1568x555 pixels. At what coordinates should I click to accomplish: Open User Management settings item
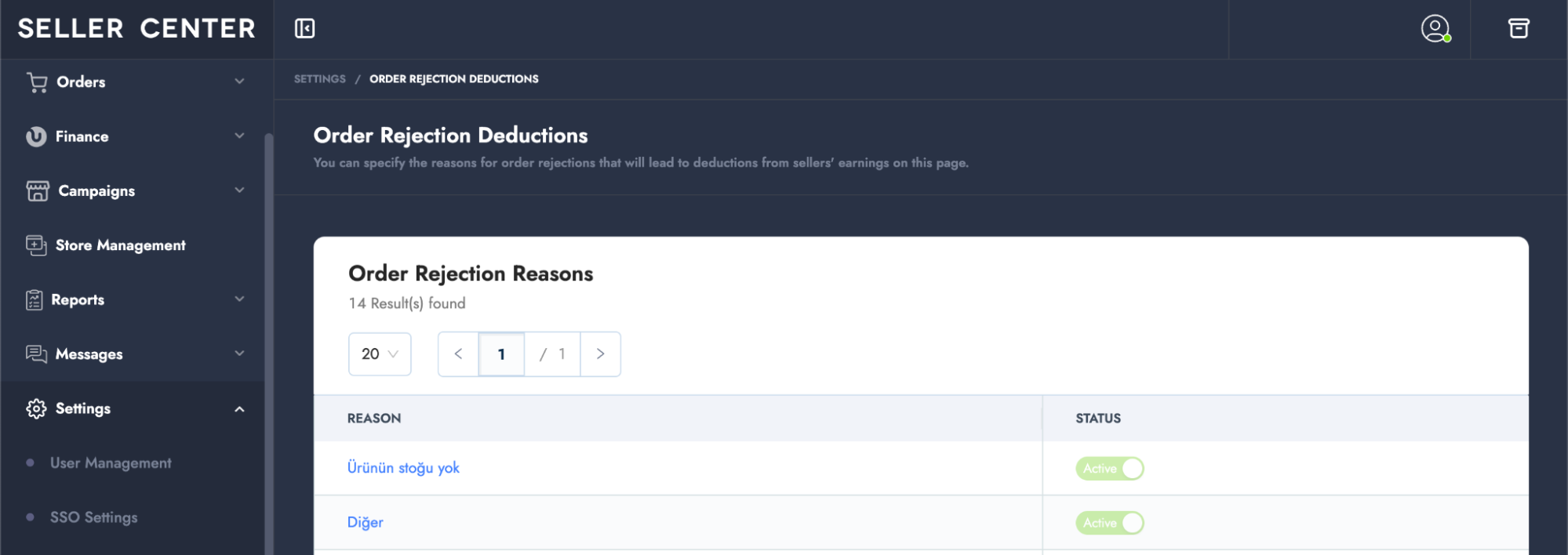click(x=111, y=463)
